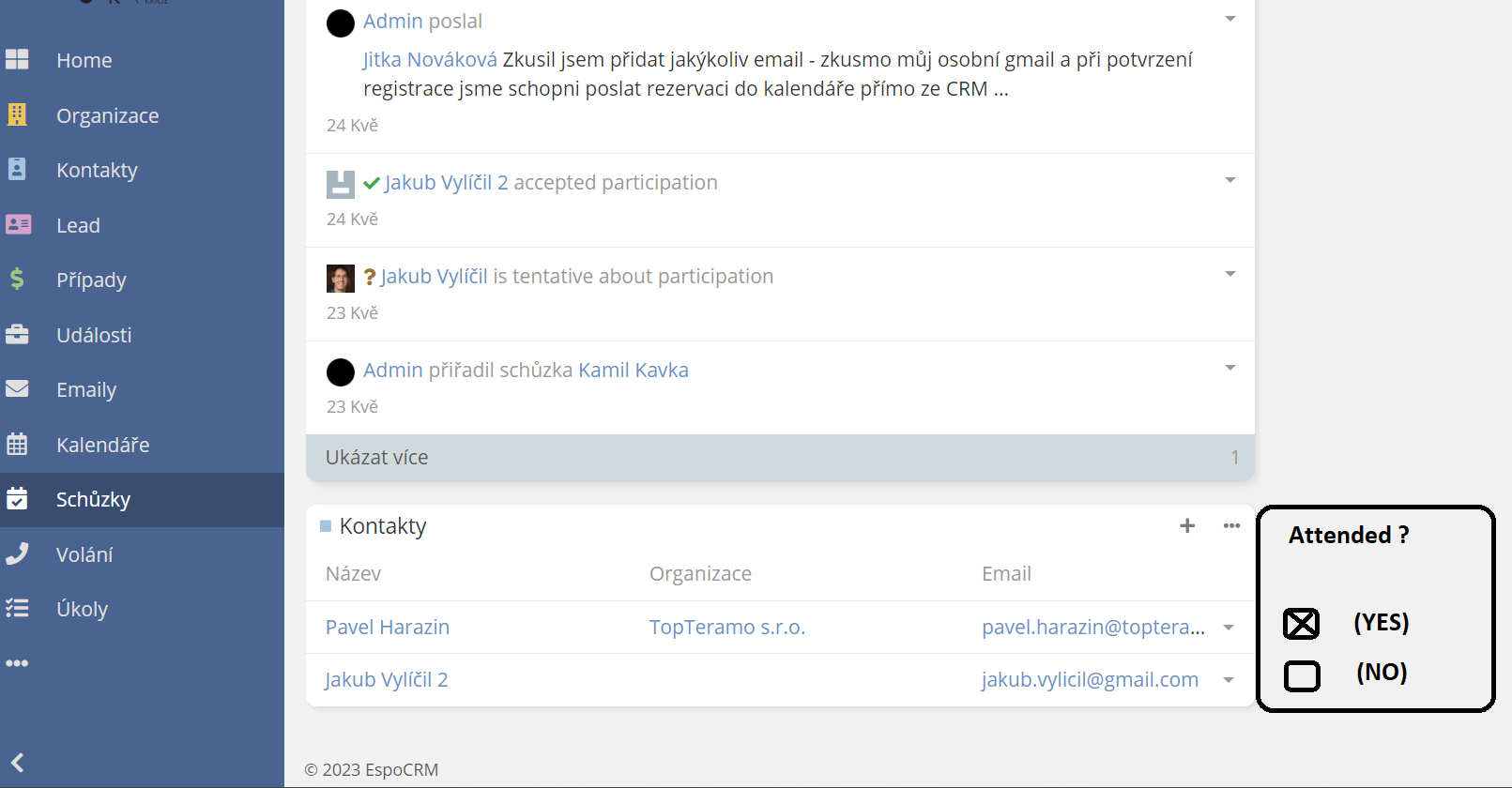Open Emaily in the sidebar
Viewport: 1512px width, 788px height.
(x=86, y=389)
